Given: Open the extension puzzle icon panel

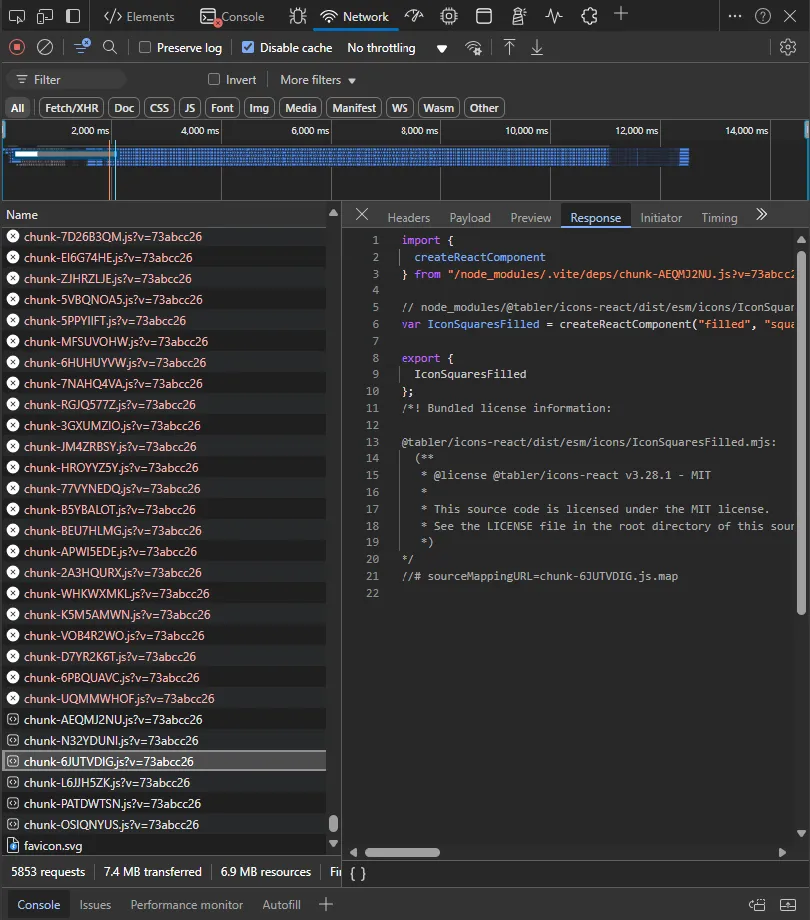Looking at the screenshot, I should click(589, 16).
